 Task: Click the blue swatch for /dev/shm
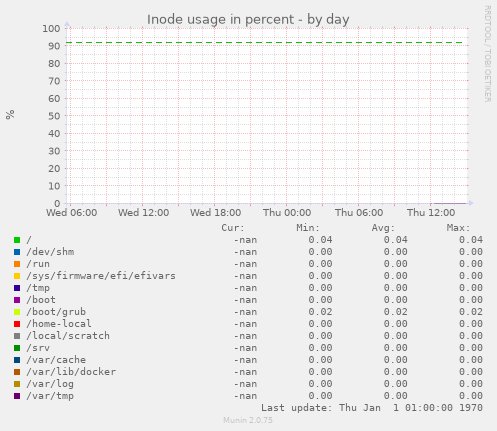coord(17,252)
